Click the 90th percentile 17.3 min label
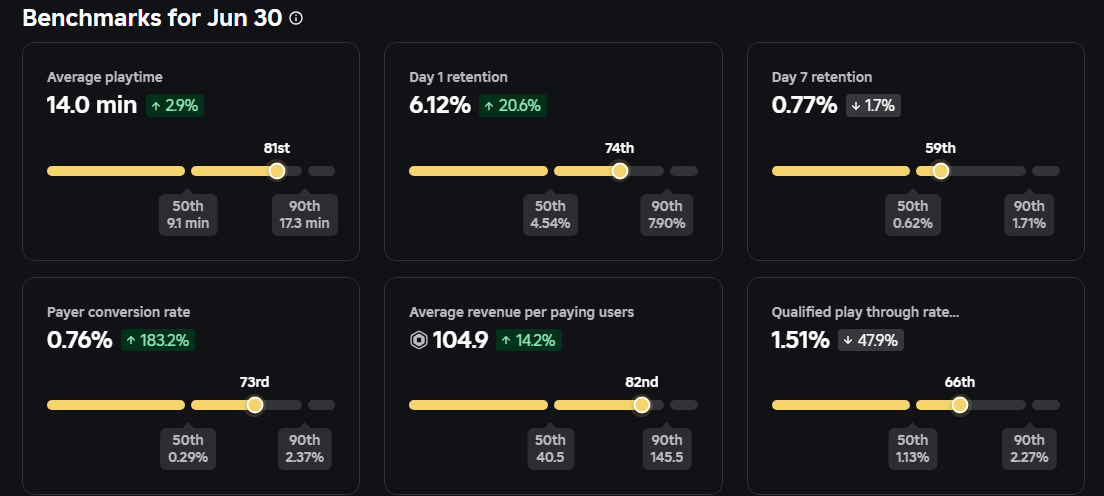 (304, 214)
